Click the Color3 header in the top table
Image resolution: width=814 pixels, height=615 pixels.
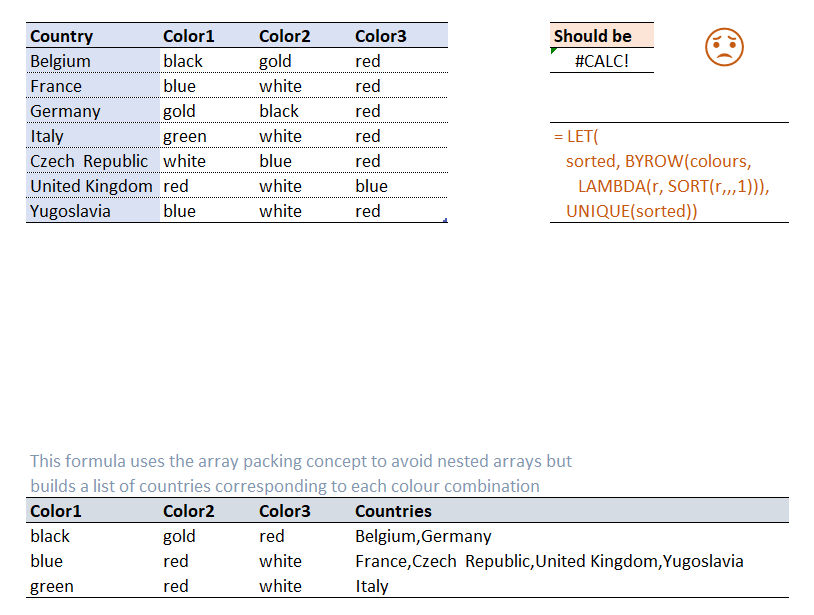click(x=381, y=36)
